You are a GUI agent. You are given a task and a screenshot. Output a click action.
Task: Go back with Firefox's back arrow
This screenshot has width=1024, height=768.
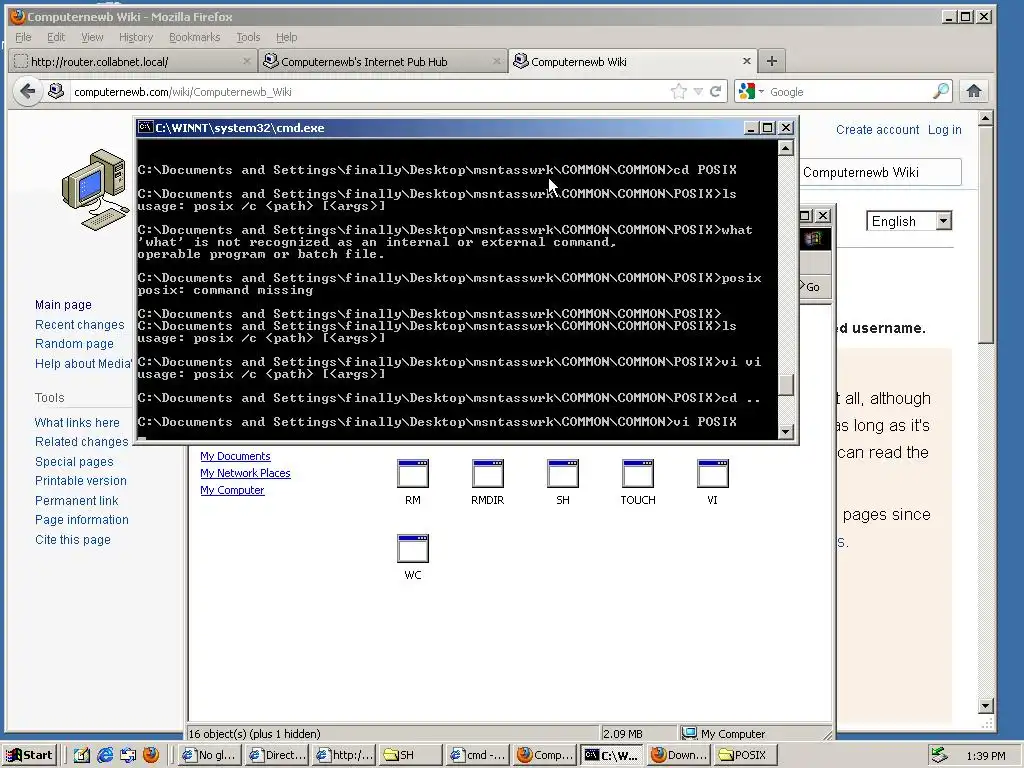point(27,91)
